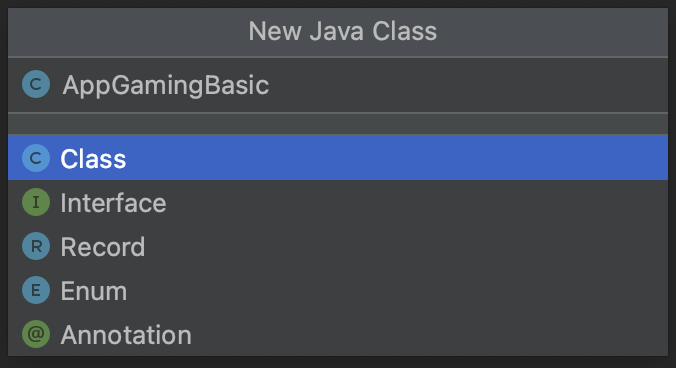Select Enum as the kind

[x=94, y=291]
